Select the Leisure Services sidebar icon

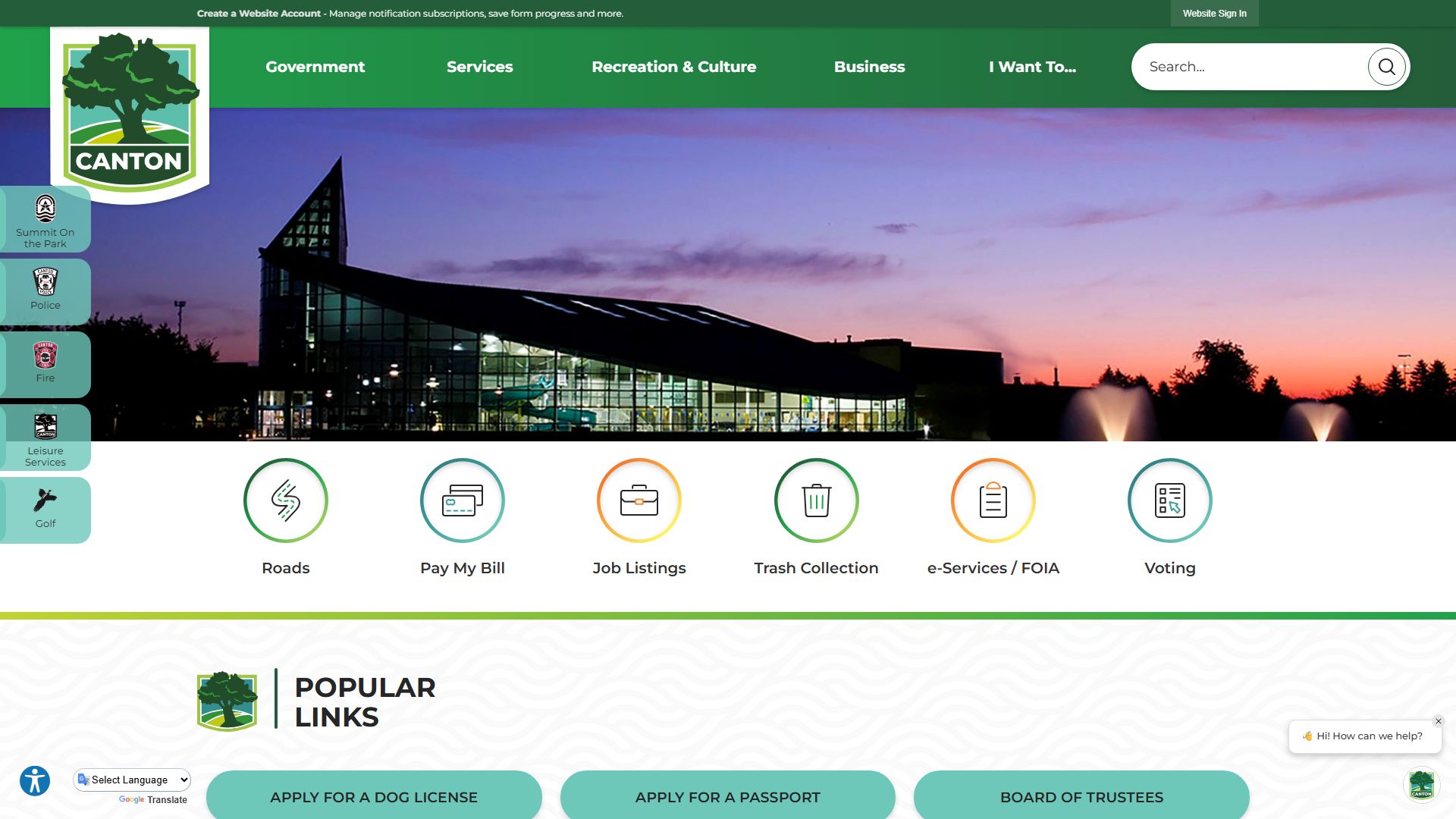pos(45,427)
